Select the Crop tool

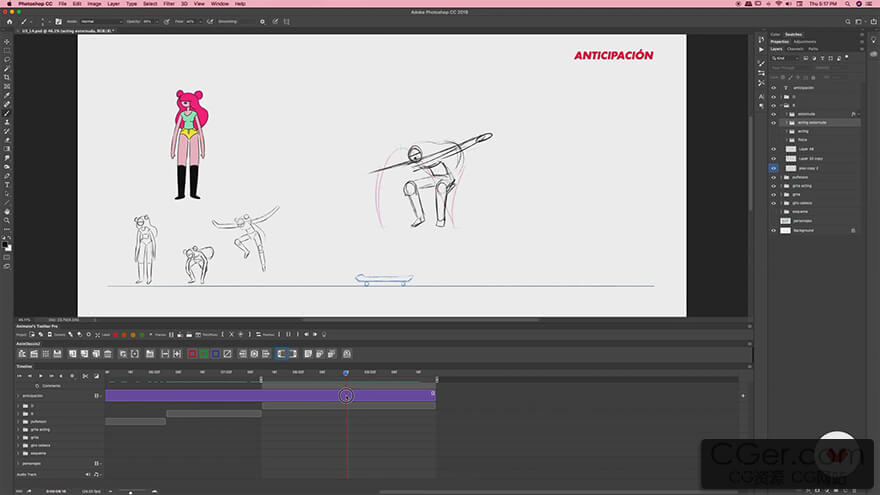(7, 77)
